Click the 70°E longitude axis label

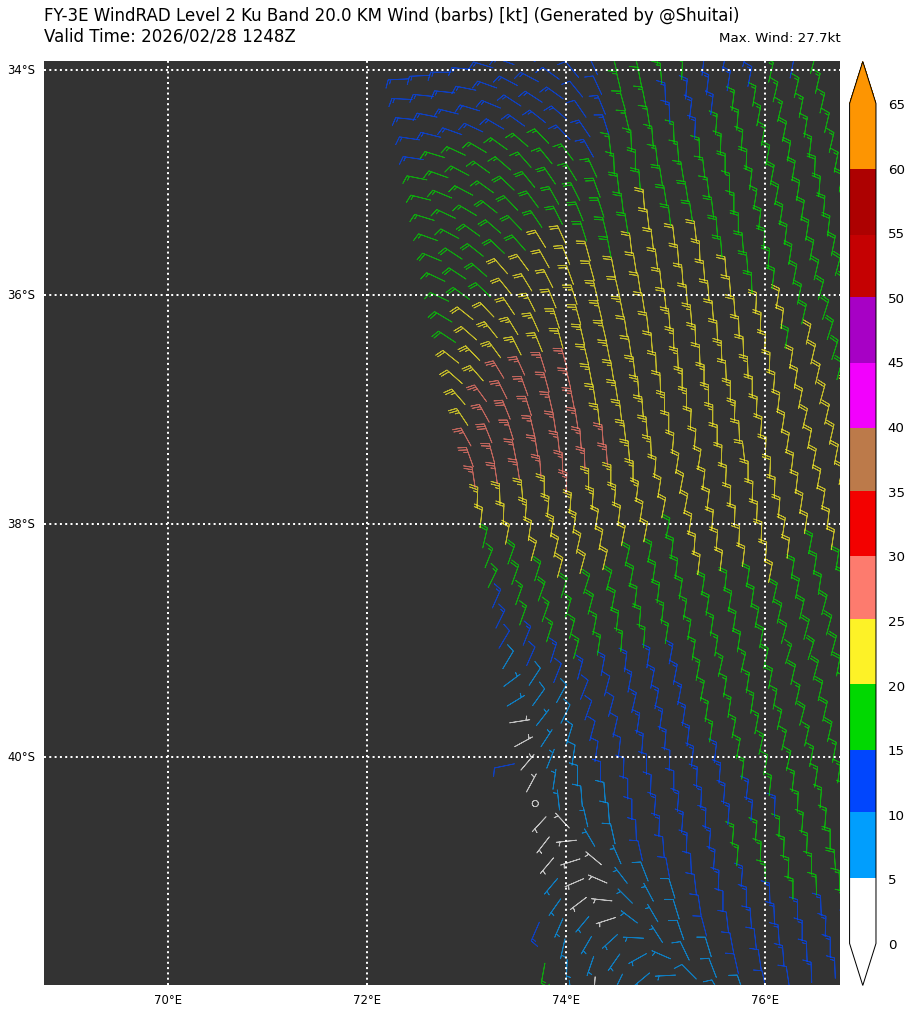coord(168,1000)
